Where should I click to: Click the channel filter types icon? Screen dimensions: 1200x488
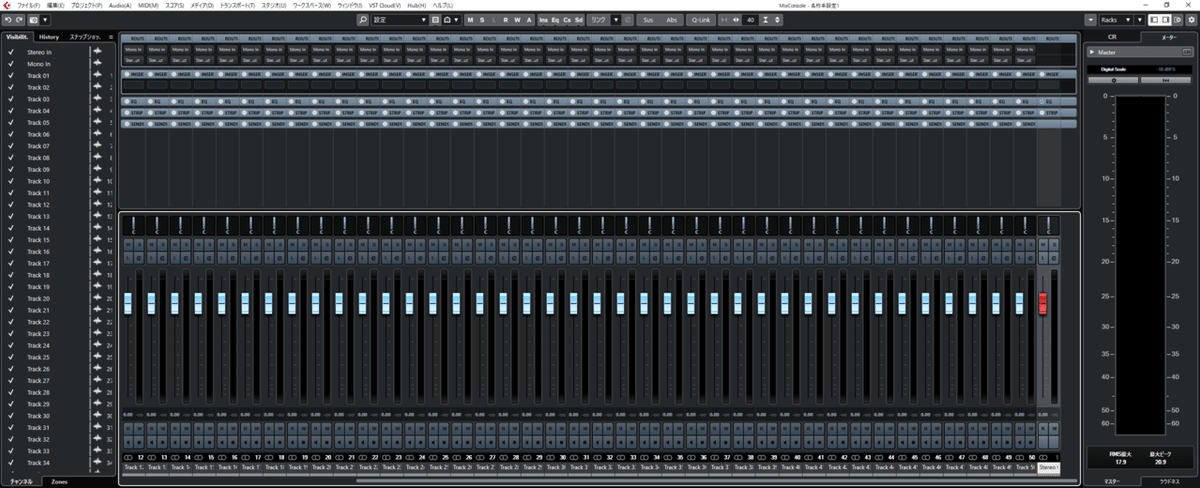click(x=436, y=19)
